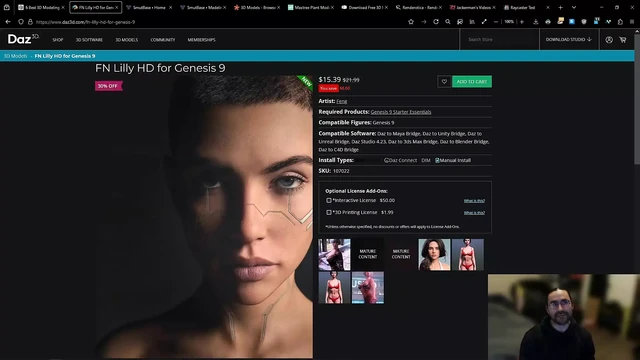Viewport: 640px width, 360px height.
Task: Click the Add to Cart button
Action: 472,82
